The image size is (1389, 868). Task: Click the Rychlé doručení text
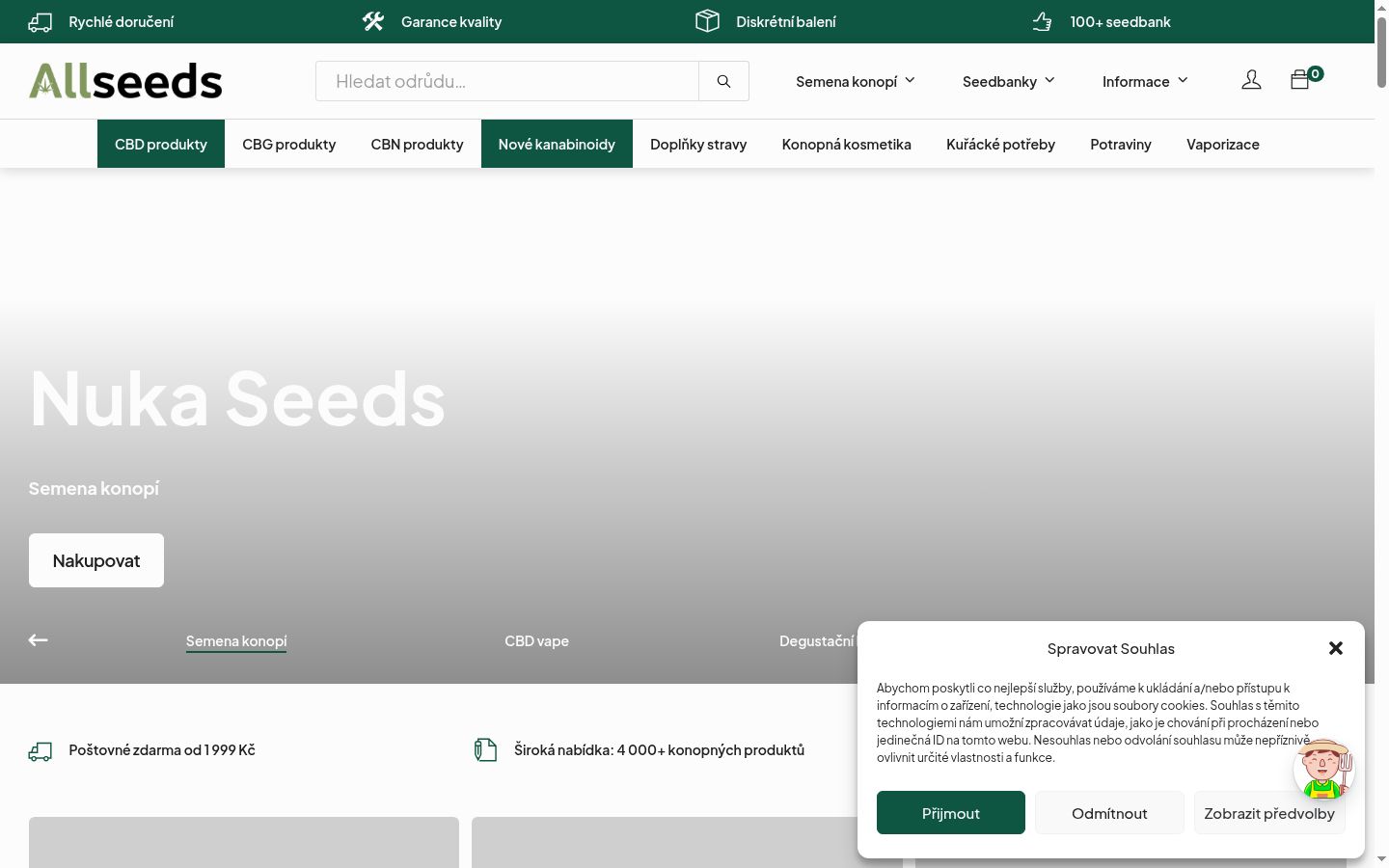point(122,22)
